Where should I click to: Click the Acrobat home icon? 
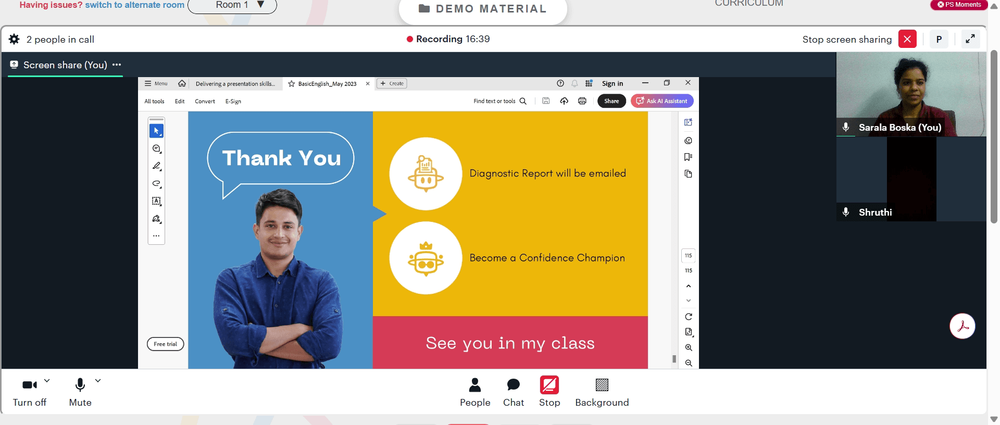(x=182, y=84)
